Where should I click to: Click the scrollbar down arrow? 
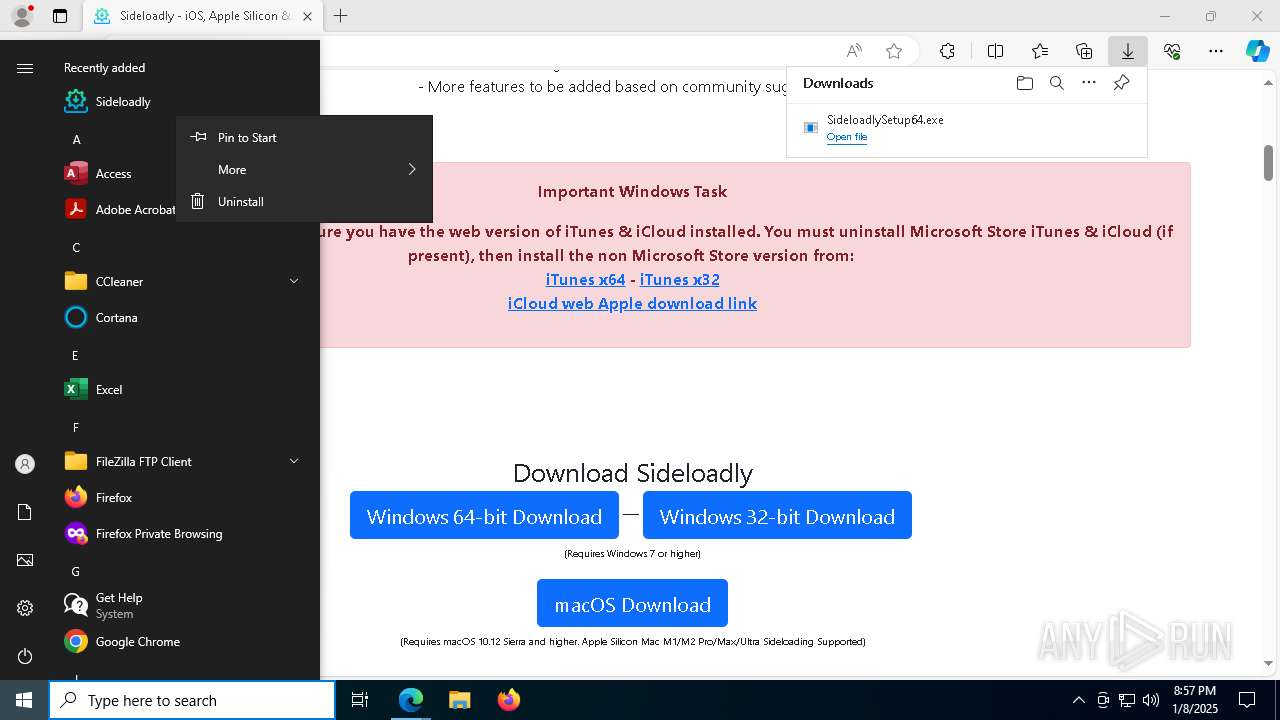pos(1268,663)
